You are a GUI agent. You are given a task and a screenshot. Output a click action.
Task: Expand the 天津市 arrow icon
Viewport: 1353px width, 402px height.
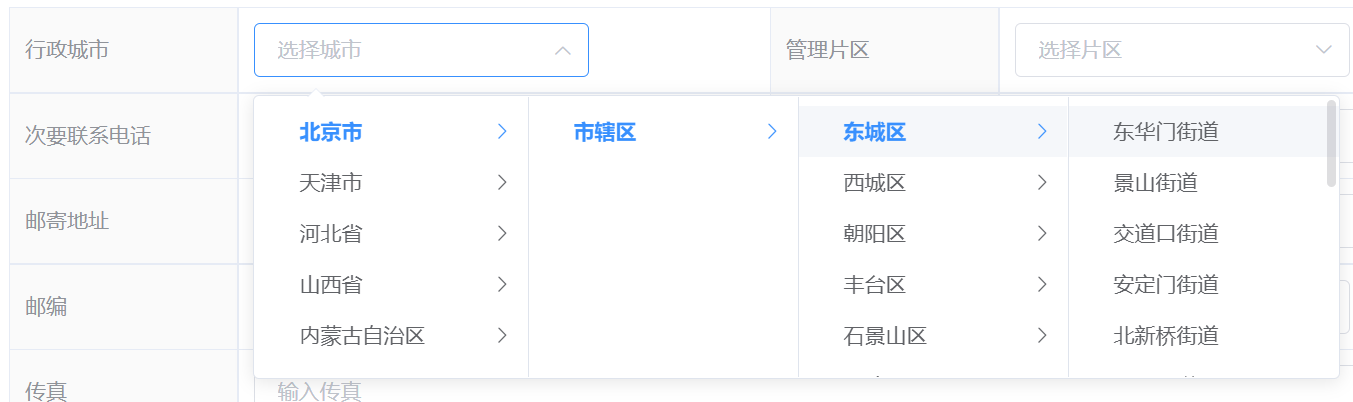(x=502, y=183)
